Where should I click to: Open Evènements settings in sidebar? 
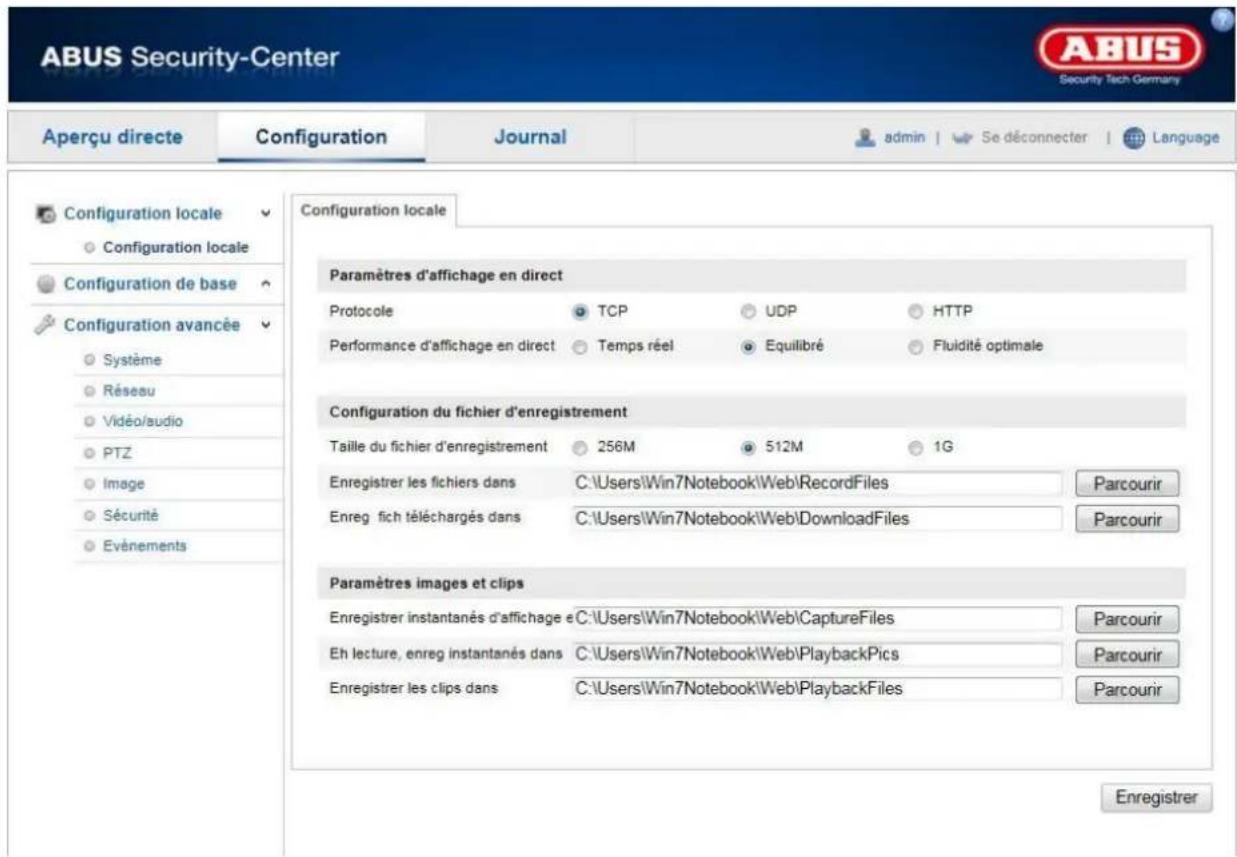(143, 546)
